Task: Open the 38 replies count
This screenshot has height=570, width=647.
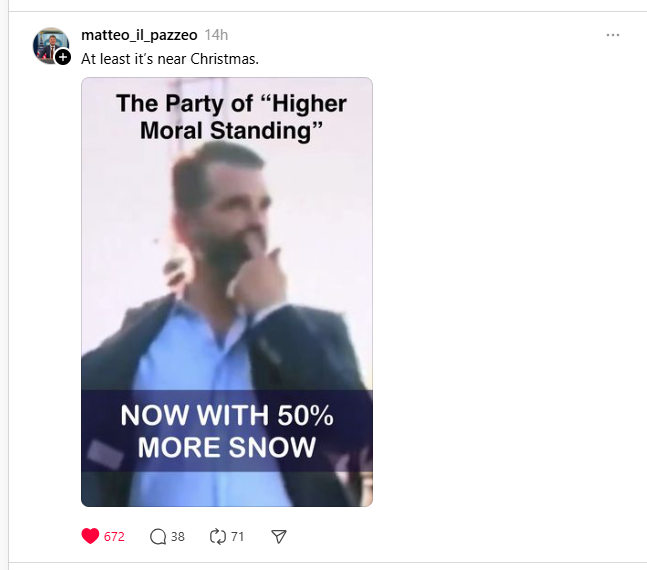Action: coord(178,536)
